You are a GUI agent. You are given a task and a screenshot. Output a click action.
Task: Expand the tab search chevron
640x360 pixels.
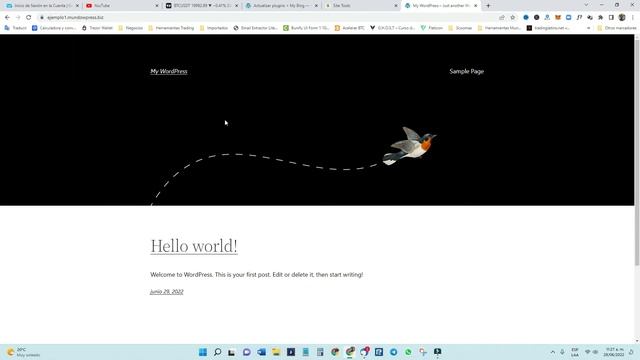tap(586, 5)
